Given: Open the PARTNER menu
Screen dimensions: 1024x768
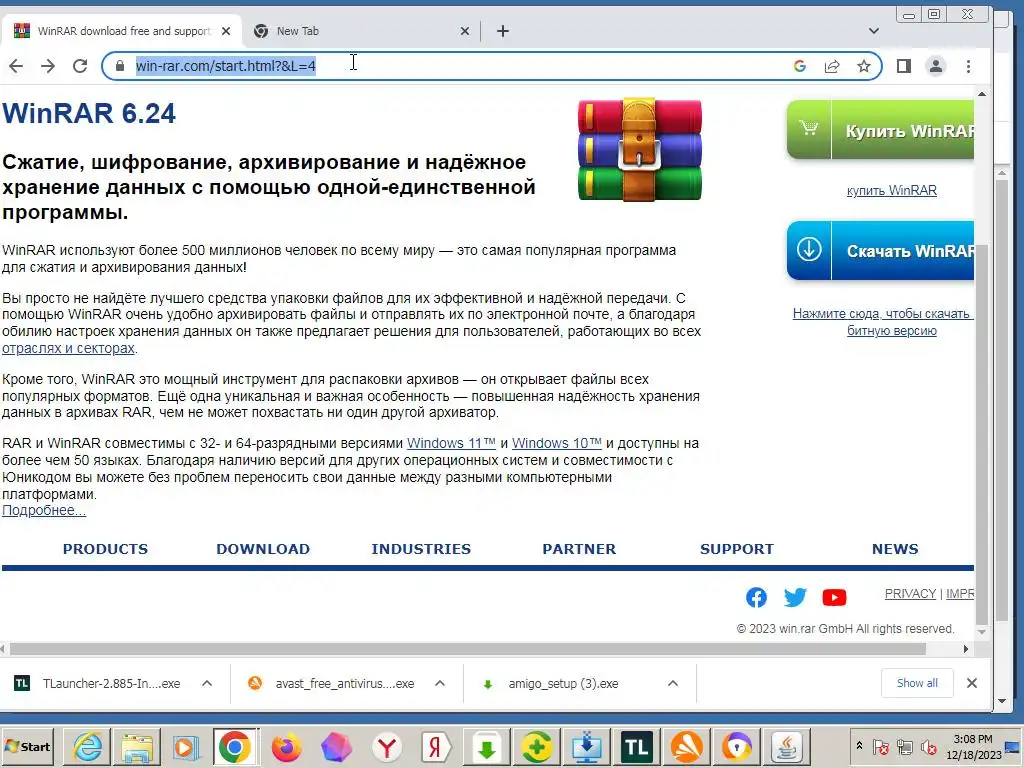Looking at the screenshot, I should (579, 549).
